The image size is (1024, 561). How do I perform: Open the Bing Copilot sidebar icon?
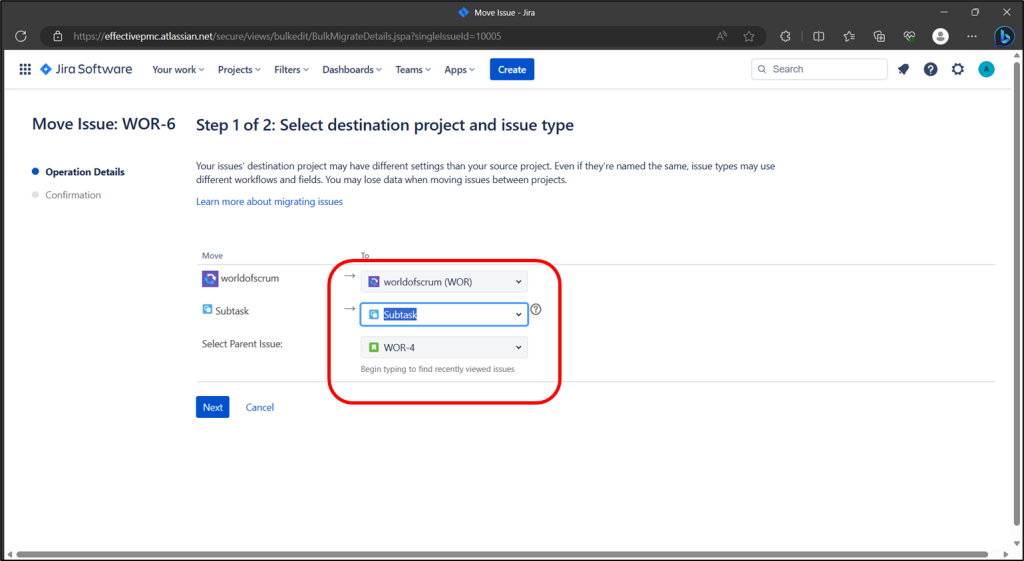coord(1004,37)
